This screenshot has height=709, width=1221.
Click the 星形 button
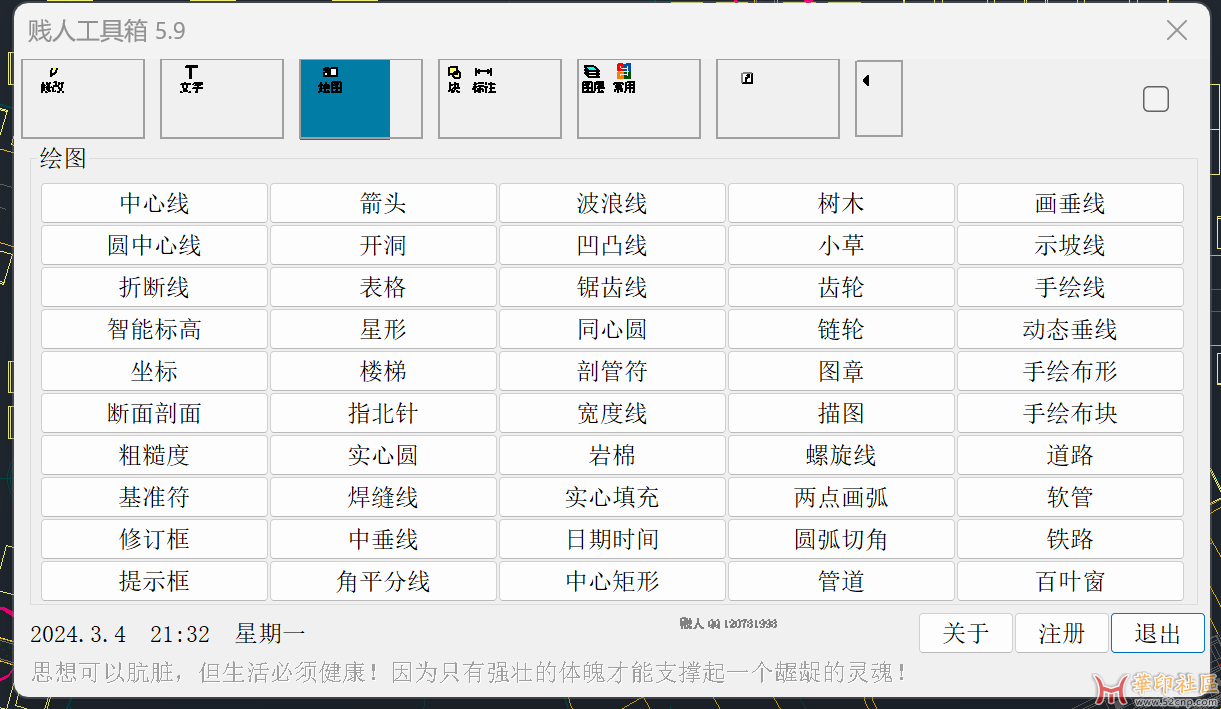(383, 329)
